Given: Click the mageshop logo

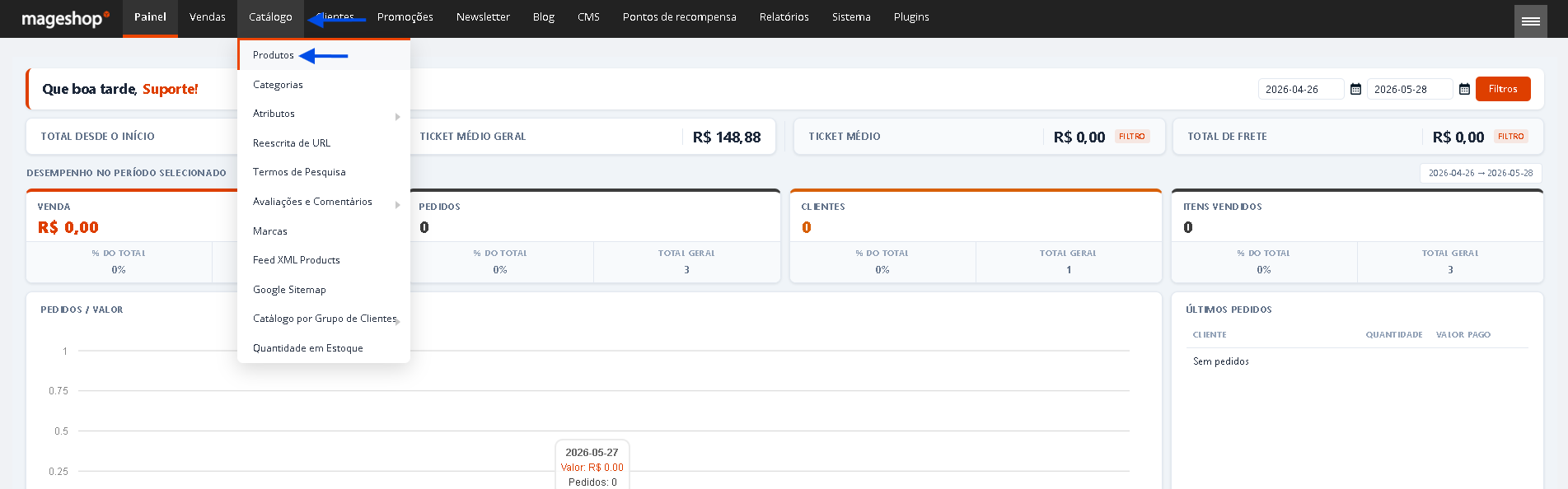Looking at the screenshot, I should coord(65,18).
